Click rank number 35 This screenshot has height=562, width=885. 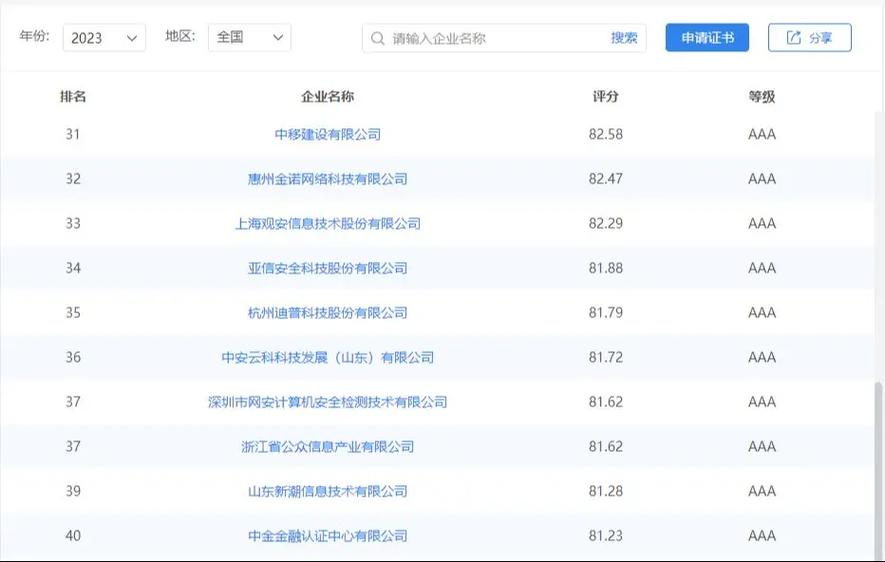pos(73,313)
